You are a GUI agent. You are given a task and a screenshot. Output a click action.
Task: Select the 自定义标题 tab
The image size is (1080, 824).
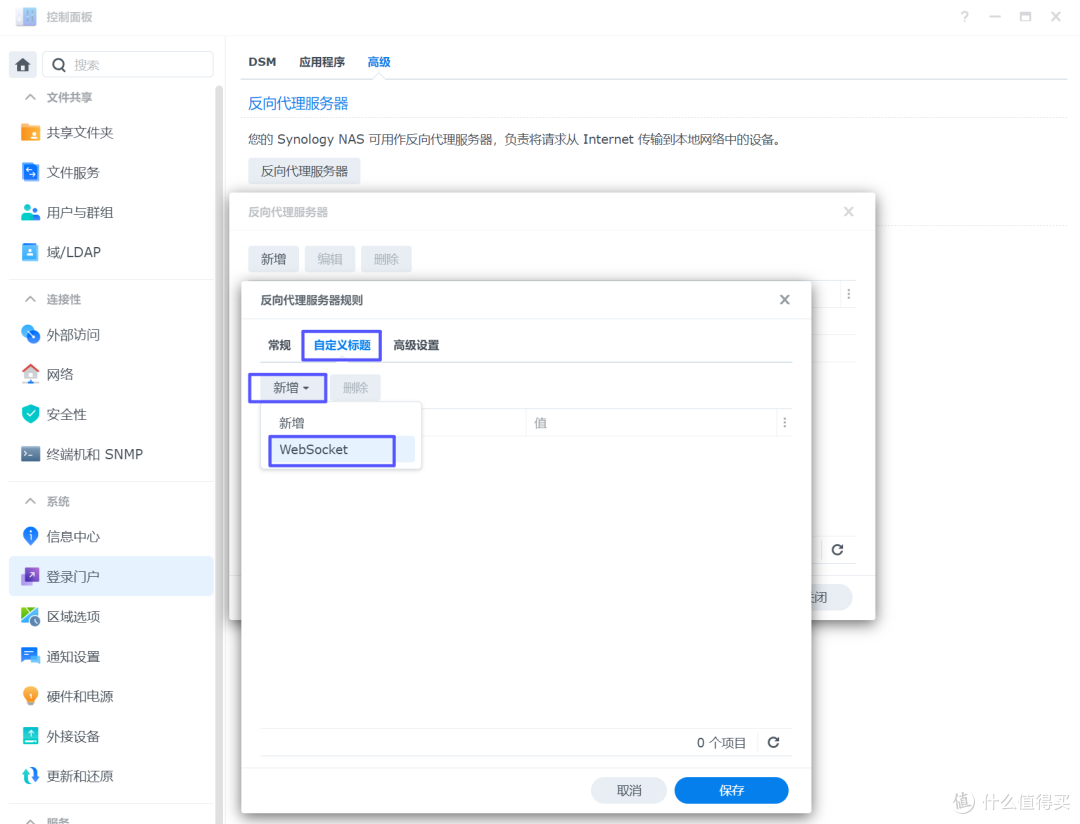[x=342, y=345]
